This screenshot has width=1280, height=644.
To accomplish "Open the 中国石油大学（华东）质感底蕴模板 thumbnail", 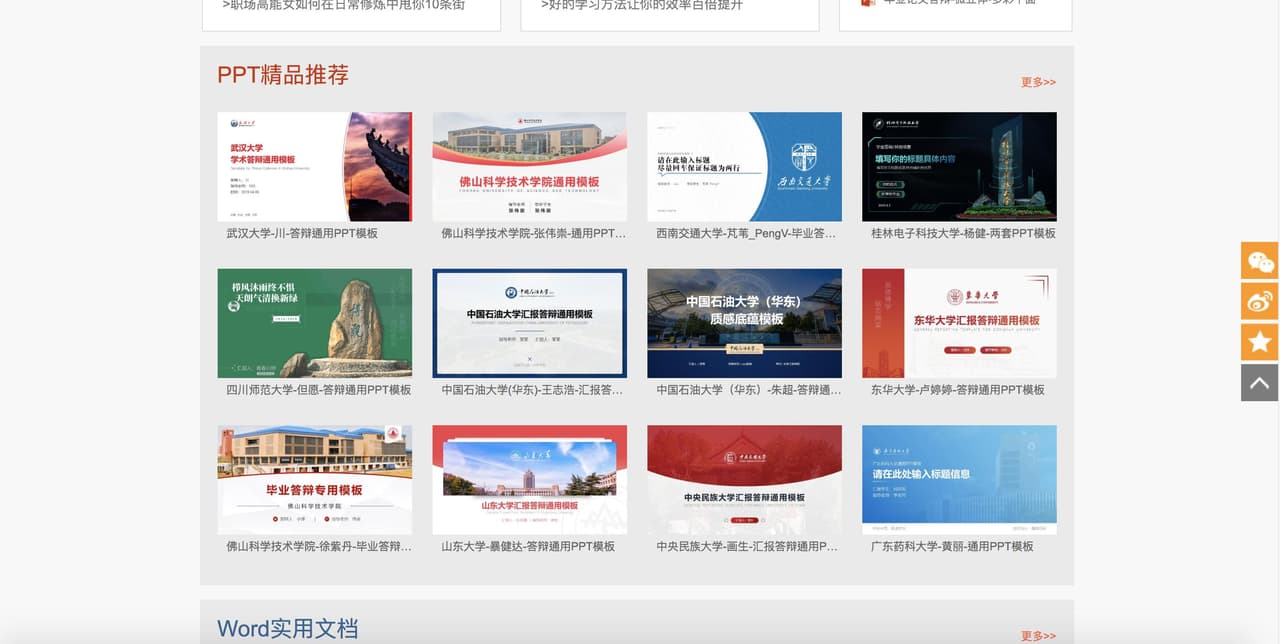I will [x=745, y=323].
